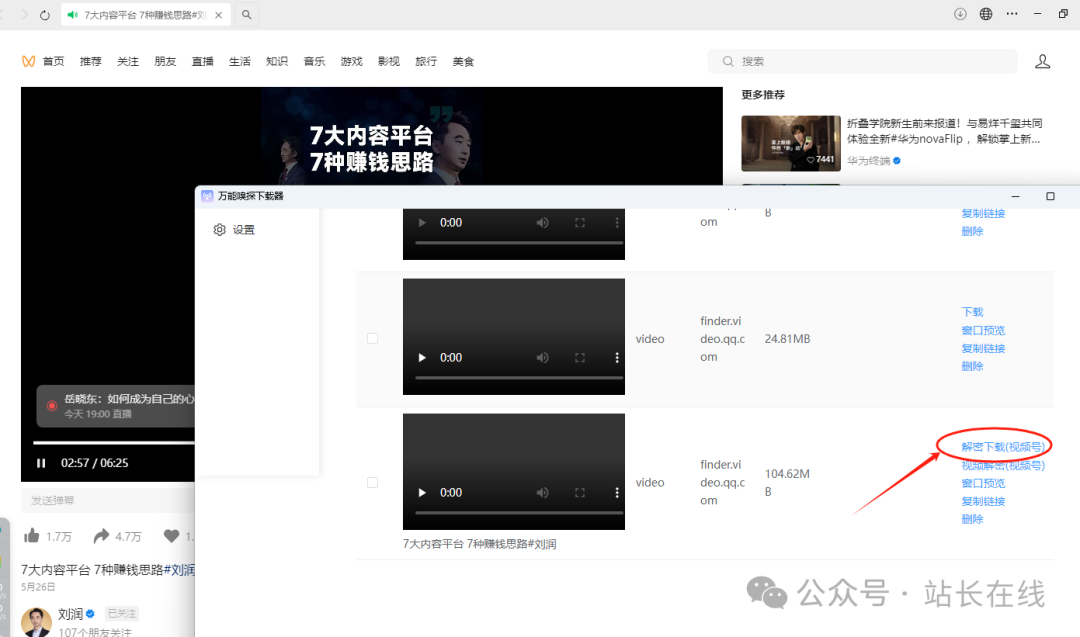Image resolution: width=1080 pixels, height=637 pixels.
Task: Open the 美食 nav item
Action: 463,61
